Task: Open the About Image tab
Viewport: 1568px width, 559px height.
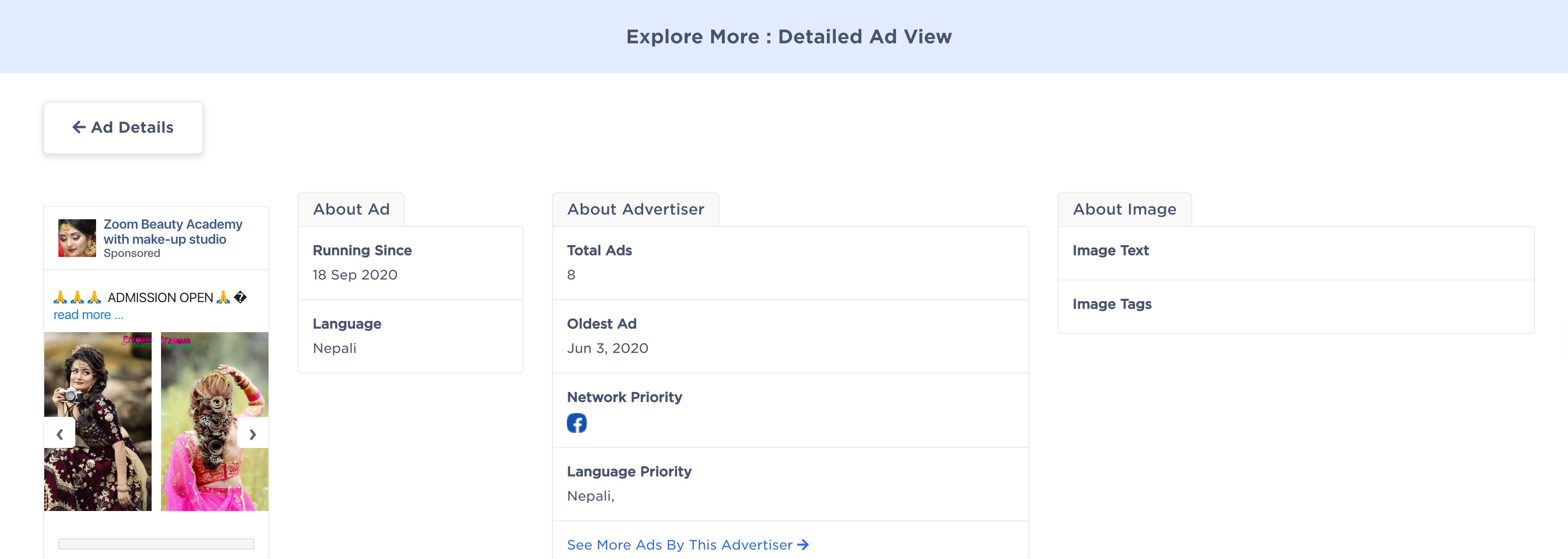Action: (x=1124, y=209)
